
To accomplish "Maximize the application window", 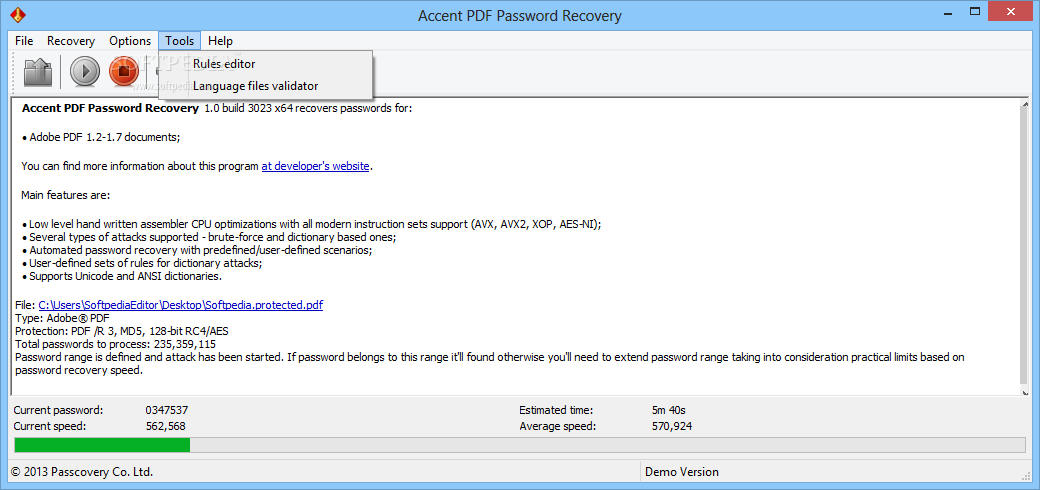I will 974,12.
